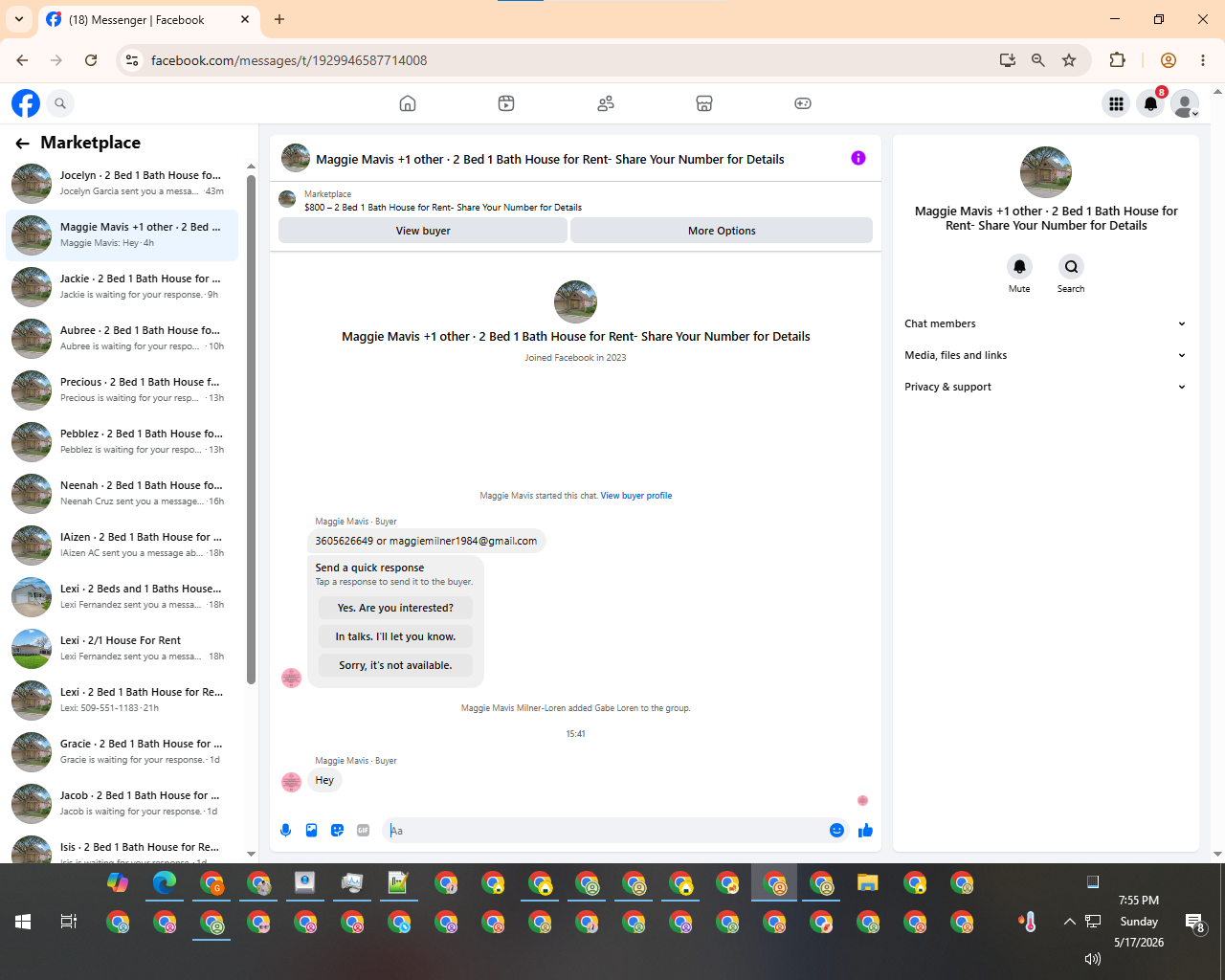1225x980 pixels.
Task: Search in conversation using the Search icon
Action: point(1071,267)
